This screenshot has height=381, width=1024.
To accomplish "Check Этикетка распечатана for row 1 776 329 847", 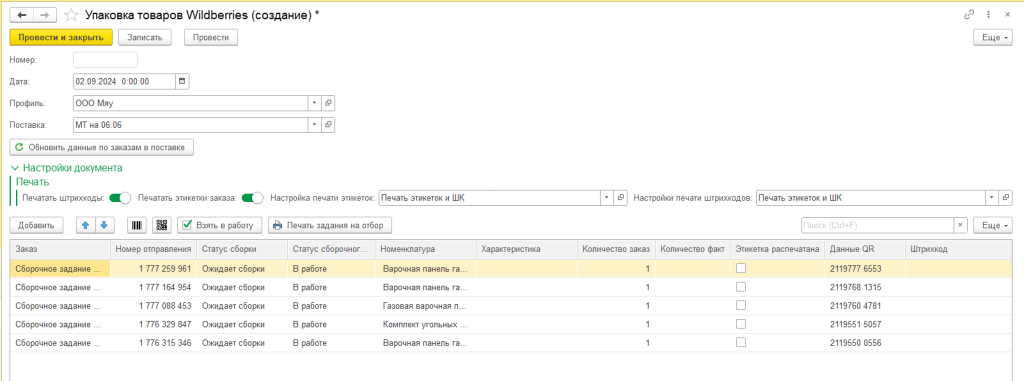I will [741, 323].
